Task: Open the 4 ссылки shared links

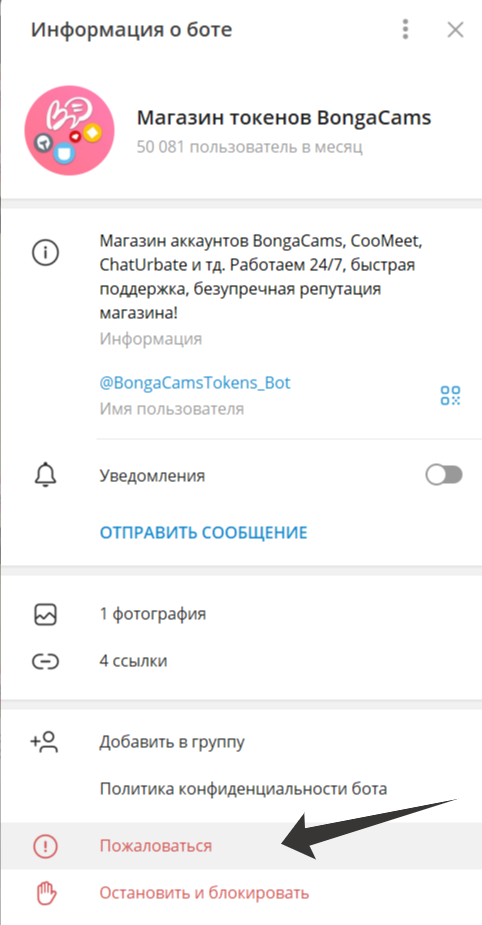Action: pyautogui.click(x=241, y=661)
